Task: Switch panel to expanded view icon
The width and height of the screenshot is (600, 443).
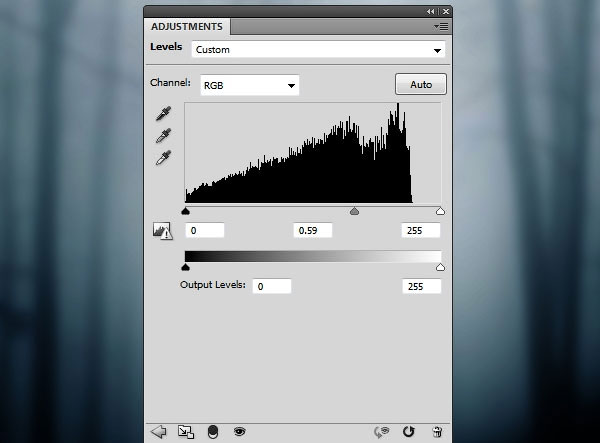Action: pyautogui.click(x=186, y=432)
